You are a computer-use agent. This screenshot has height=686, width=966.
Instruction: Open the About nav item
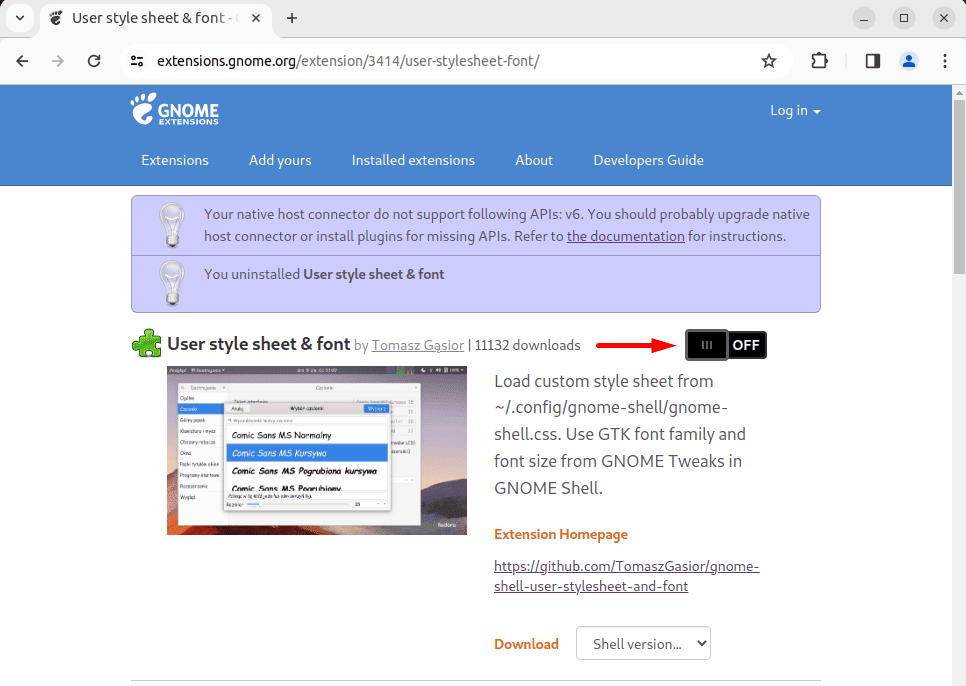point(534,160)
